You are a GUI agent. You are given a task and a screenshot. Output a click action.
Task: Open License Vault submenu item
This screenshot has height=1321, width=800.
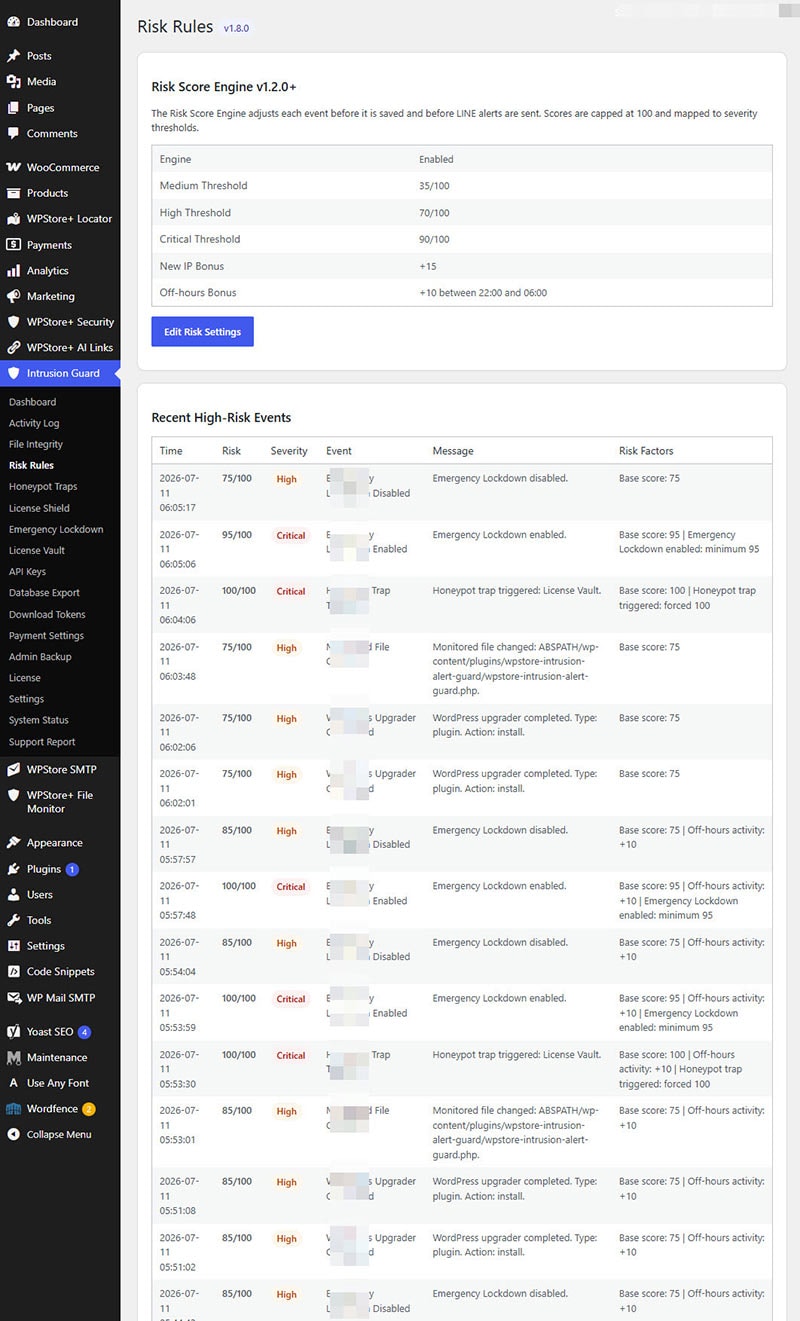37,550
